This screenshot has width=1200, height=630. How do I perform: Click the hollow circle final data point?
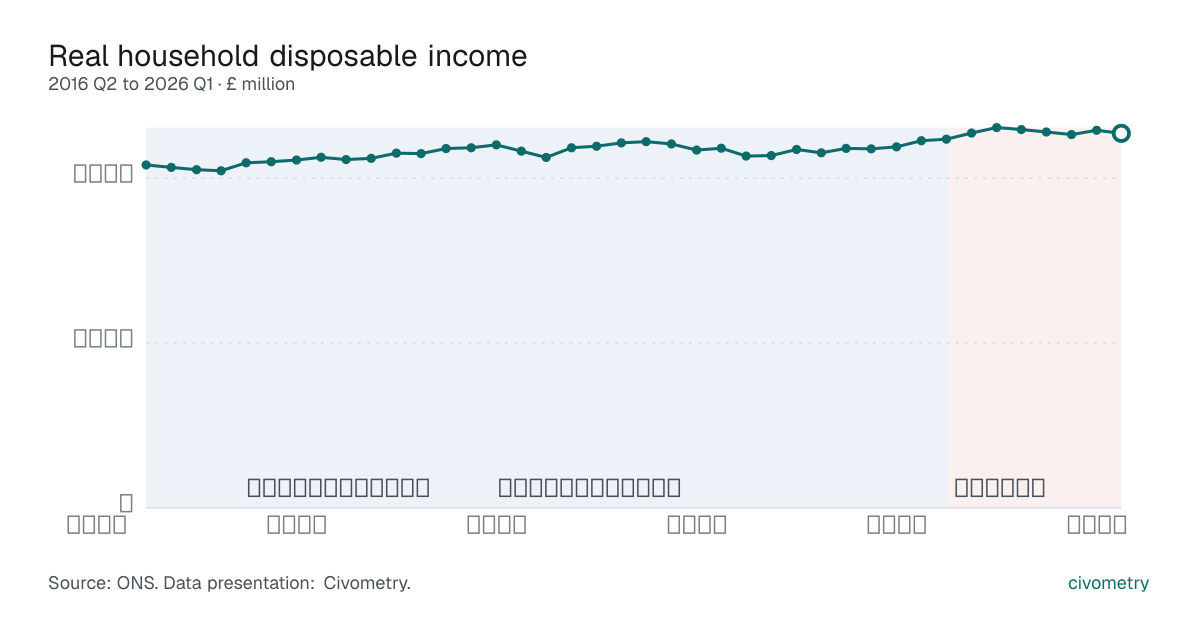1121,133
